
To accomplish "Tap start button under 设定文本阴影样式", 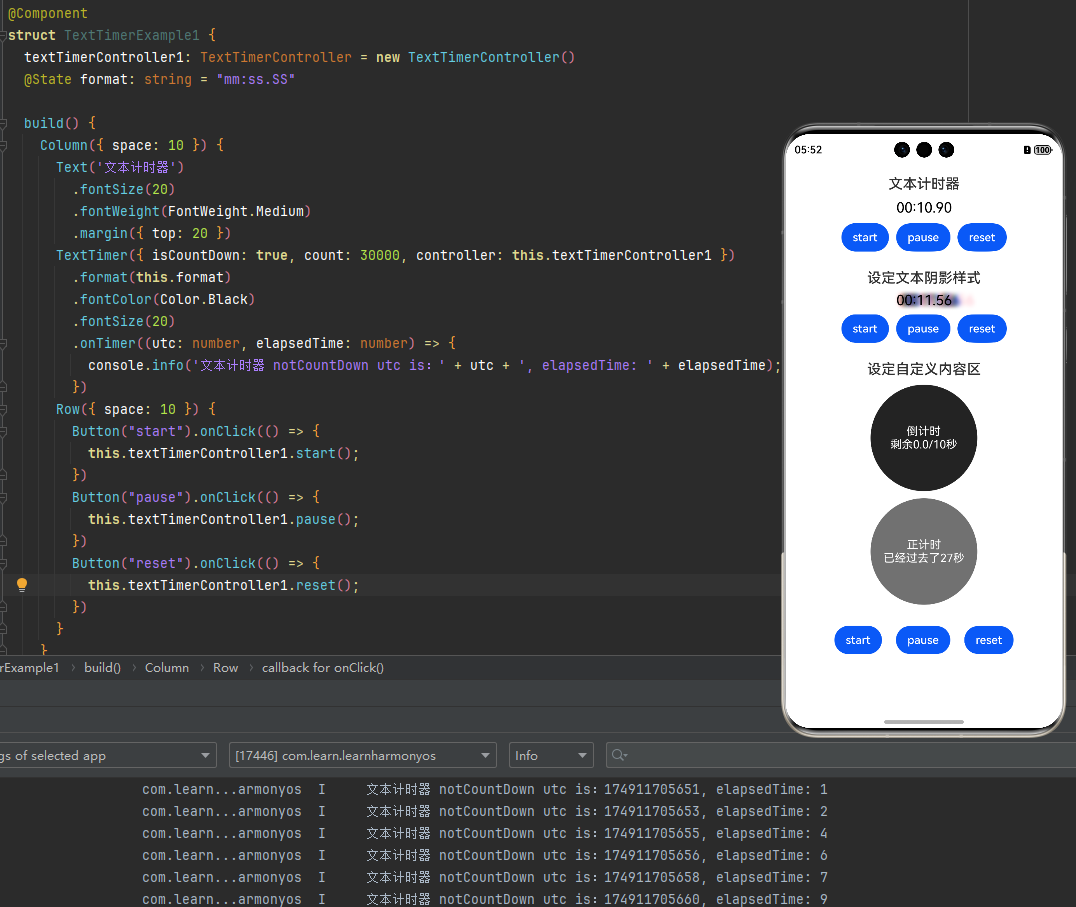I will (x=865, y=329).
